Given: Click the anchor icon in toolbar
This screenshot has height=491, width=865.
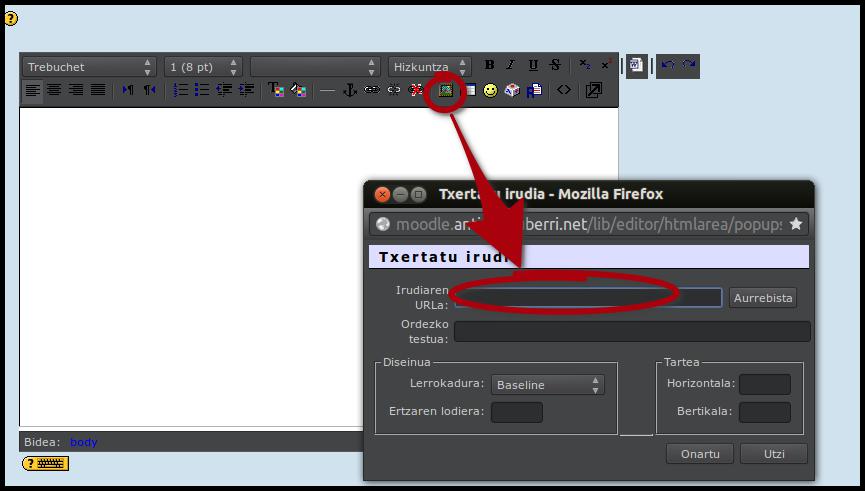Looking at the screenshot, I should (349, 90).
